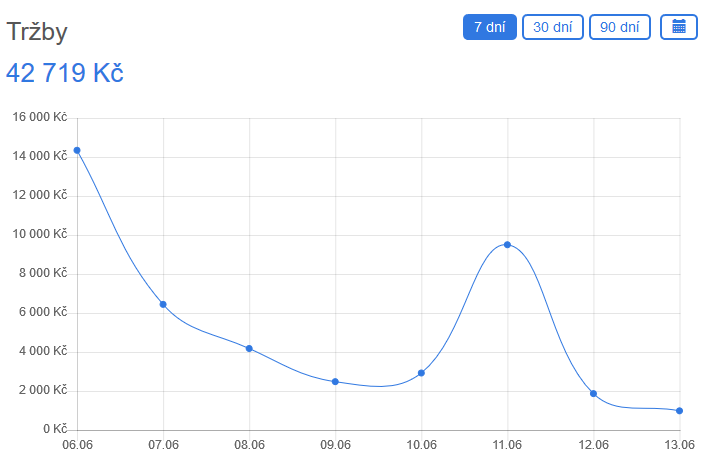
Task: Click the 11.06 peak data point
Action: pos(508,244)
